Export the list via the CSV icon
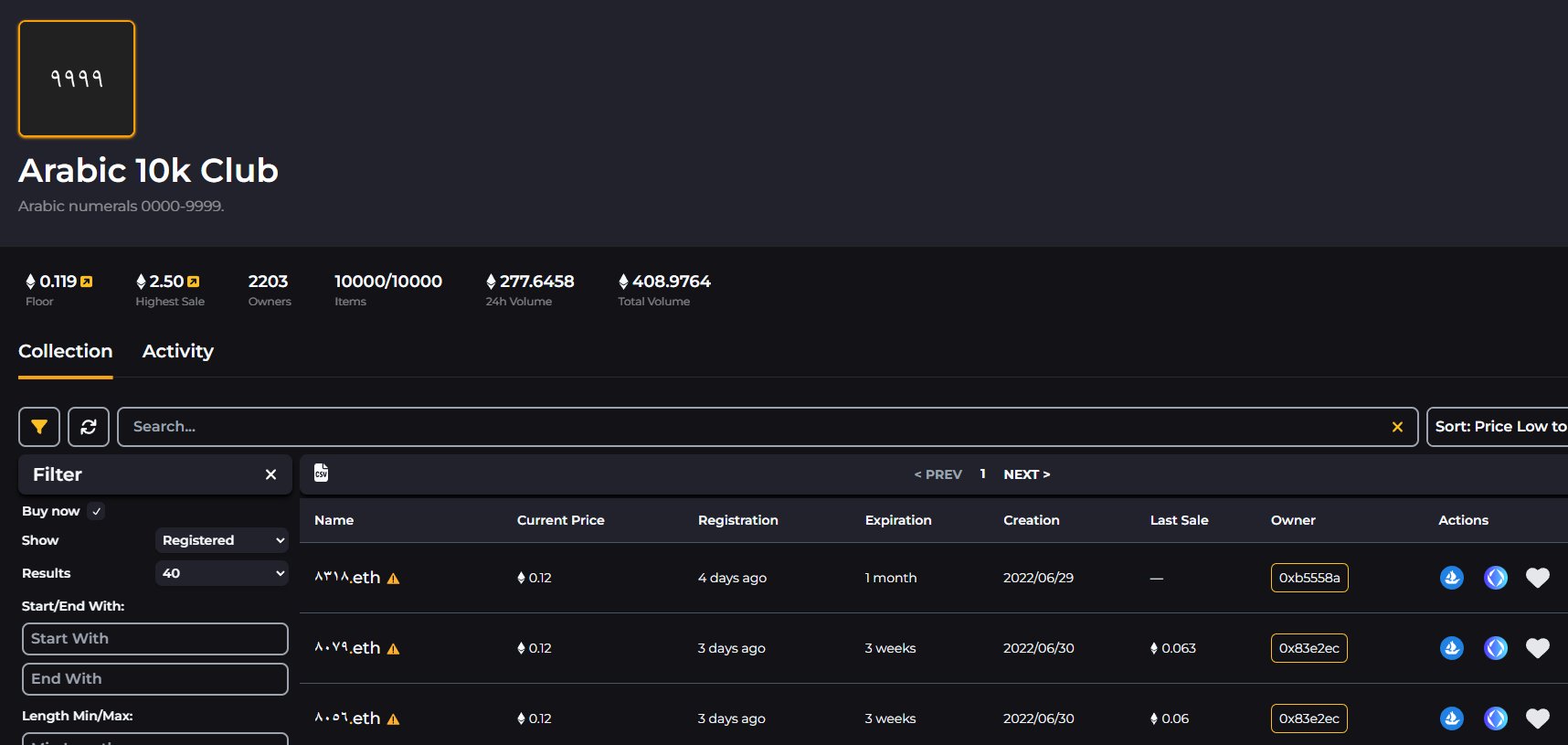 (321, 473)
